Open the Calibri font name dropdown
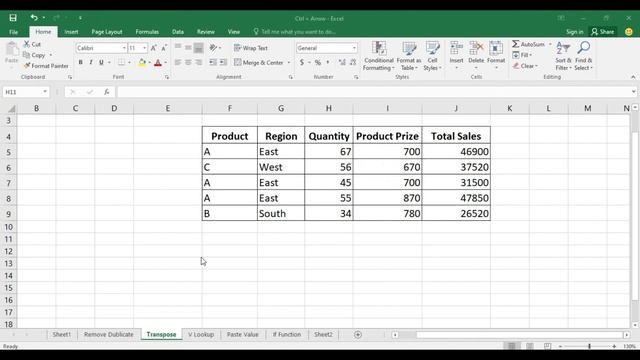 [124, 48]
